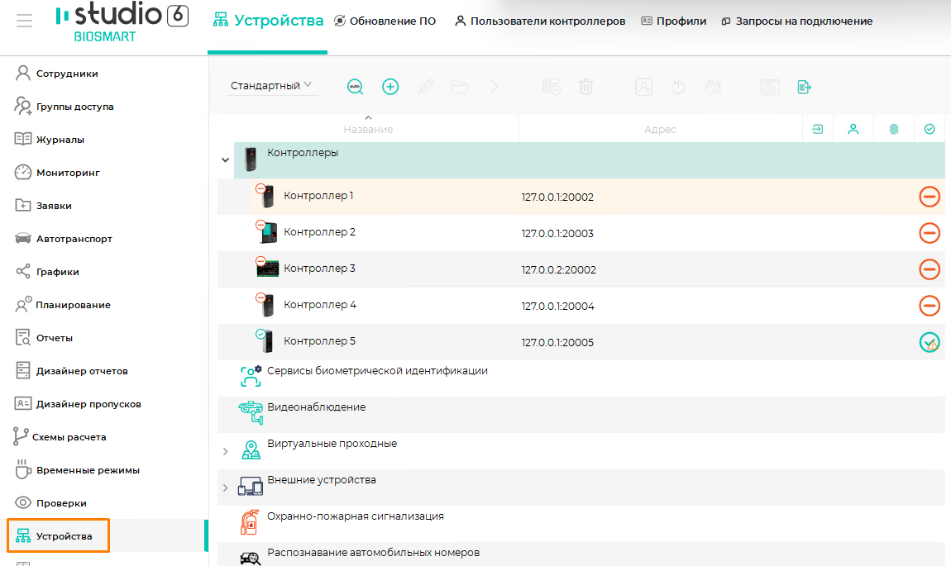Screen dimensions: 951x566
Task: Expand the Виртуальные проходные group
Action: pos(225,452)
